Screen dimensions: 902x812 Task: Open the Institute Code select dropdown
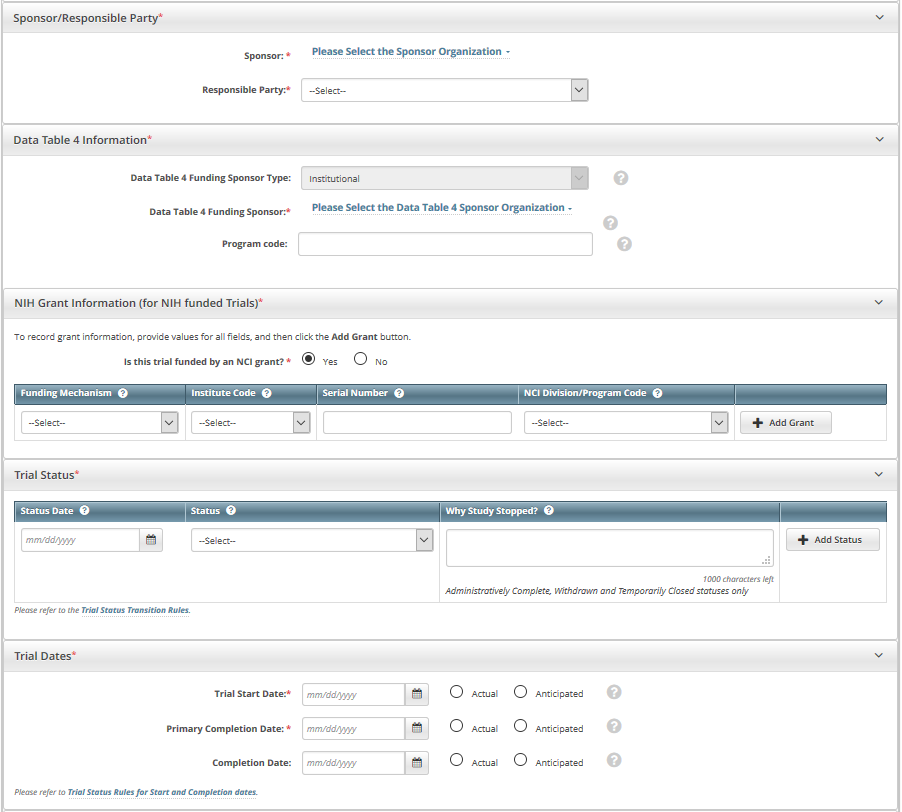[x=251, y=423]
